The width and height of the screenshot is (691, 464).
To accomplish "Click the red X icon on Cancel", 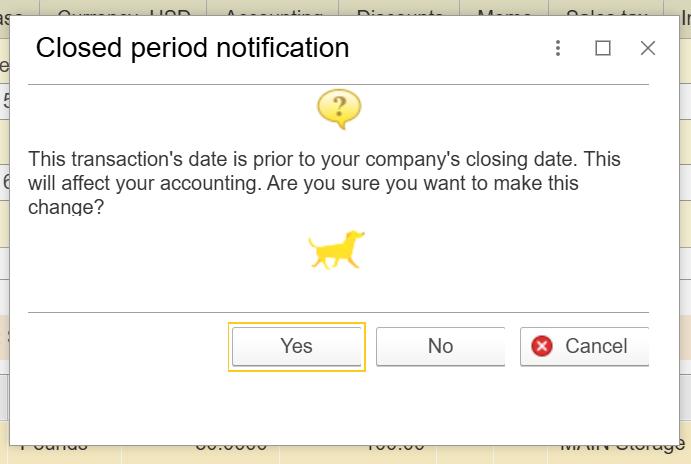I will (542, 346).
